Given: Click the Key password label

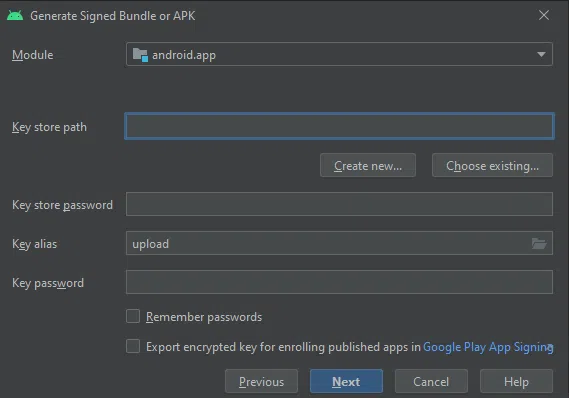Looking at the screenshot, I should pyautogui.click(x=48, y=283).
